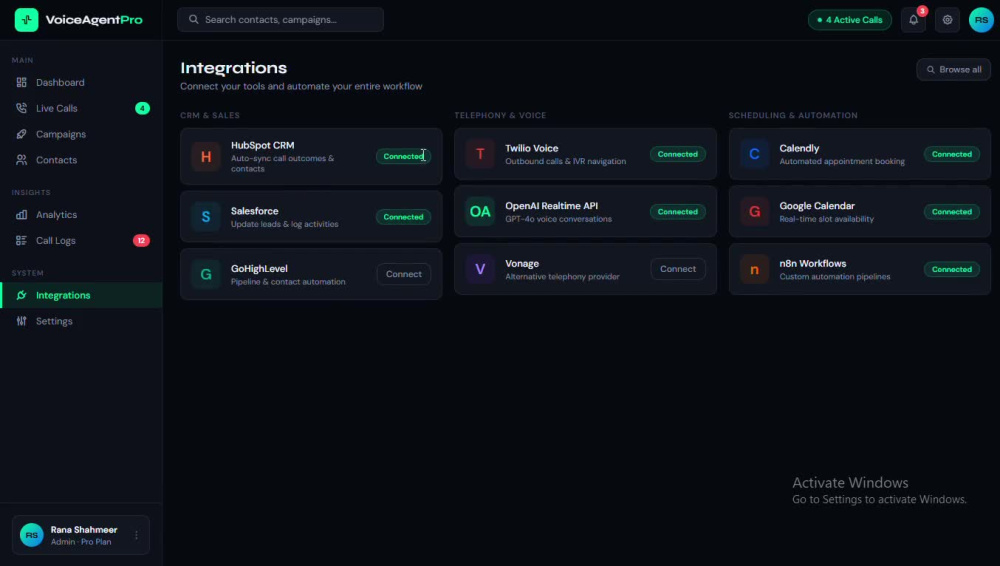Image resolution: width=1000 pixels, height=566 pixels.
Task: Click Connect for Vonage
Action: click(678, 269)
